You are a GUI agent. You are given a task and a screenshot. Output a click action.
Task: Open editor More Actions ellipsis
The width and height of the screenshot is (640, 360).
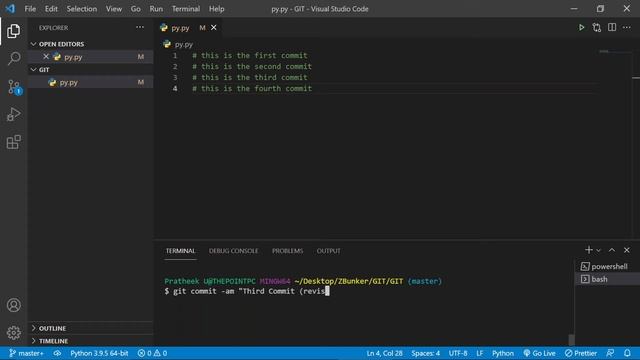pos(627,28)
